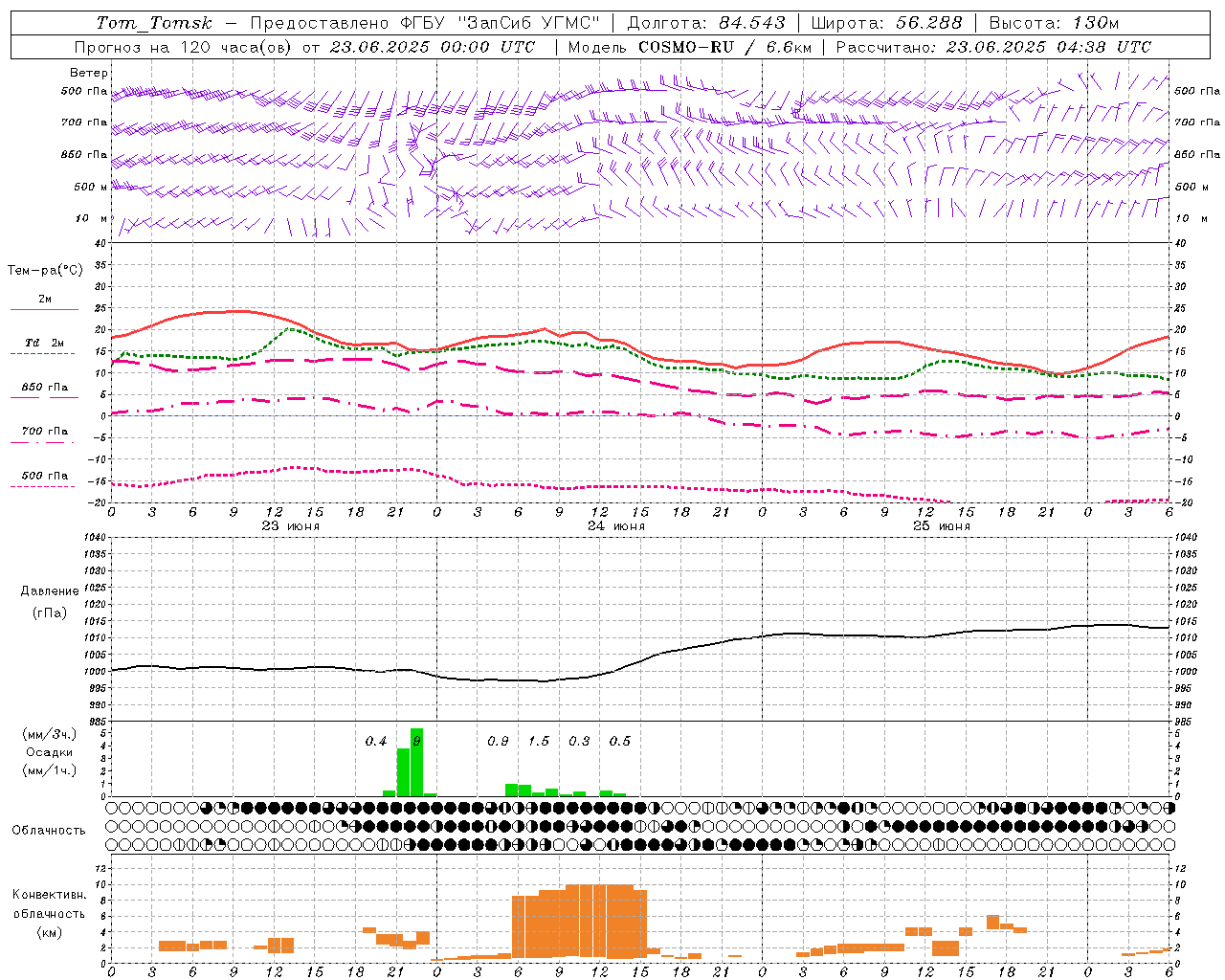Click the 'Долгота: 84.543' header field
Viewport: 1225px width, 980px height.
706,23
